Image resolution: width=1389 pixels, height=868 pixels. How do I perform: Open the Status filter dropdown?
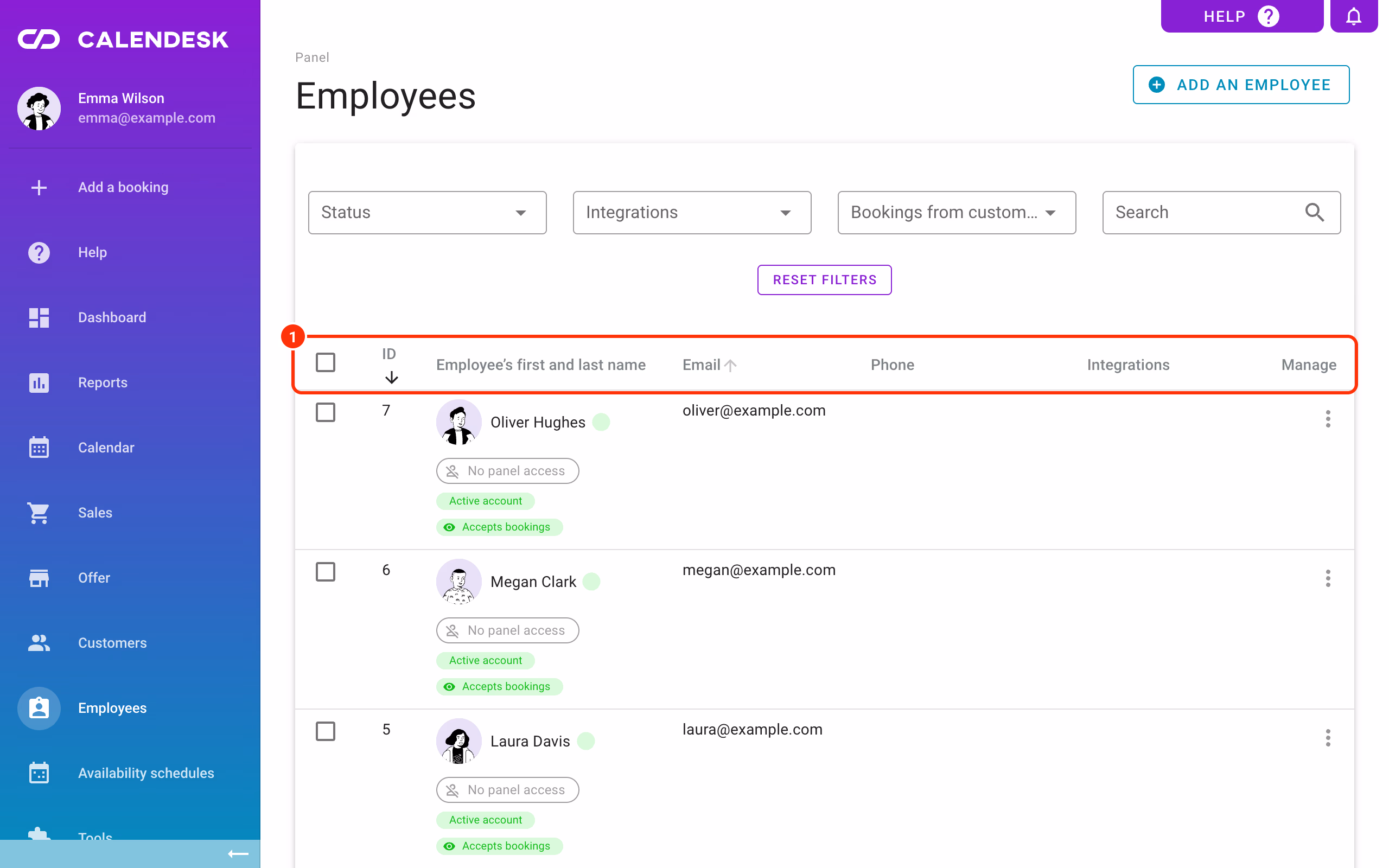[x=427, y=213]
